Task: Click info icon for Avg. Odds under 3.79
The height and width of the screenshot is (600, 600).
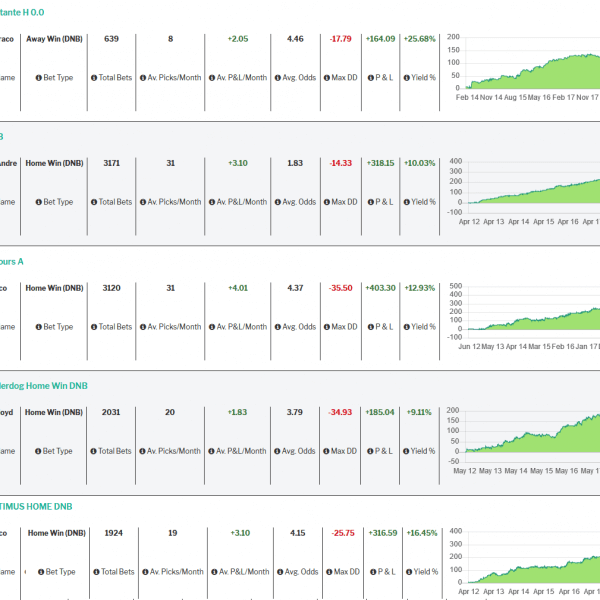Action: [277, 451]
